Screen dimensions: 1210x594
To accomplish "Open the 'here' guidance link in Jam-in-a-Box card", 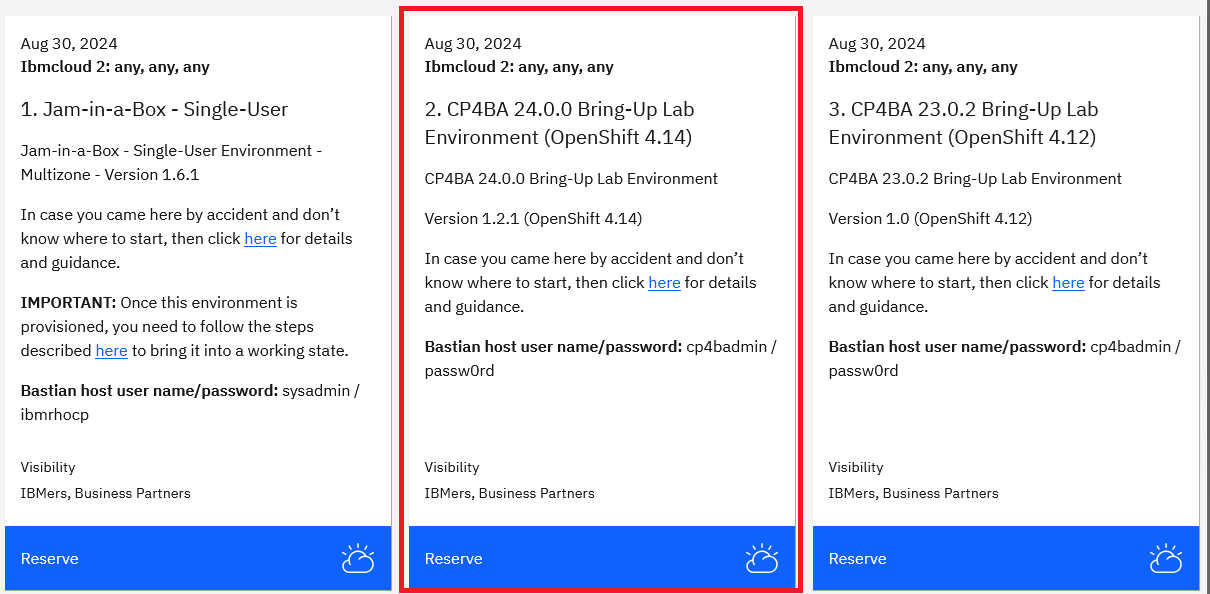I will pos(260,239).
